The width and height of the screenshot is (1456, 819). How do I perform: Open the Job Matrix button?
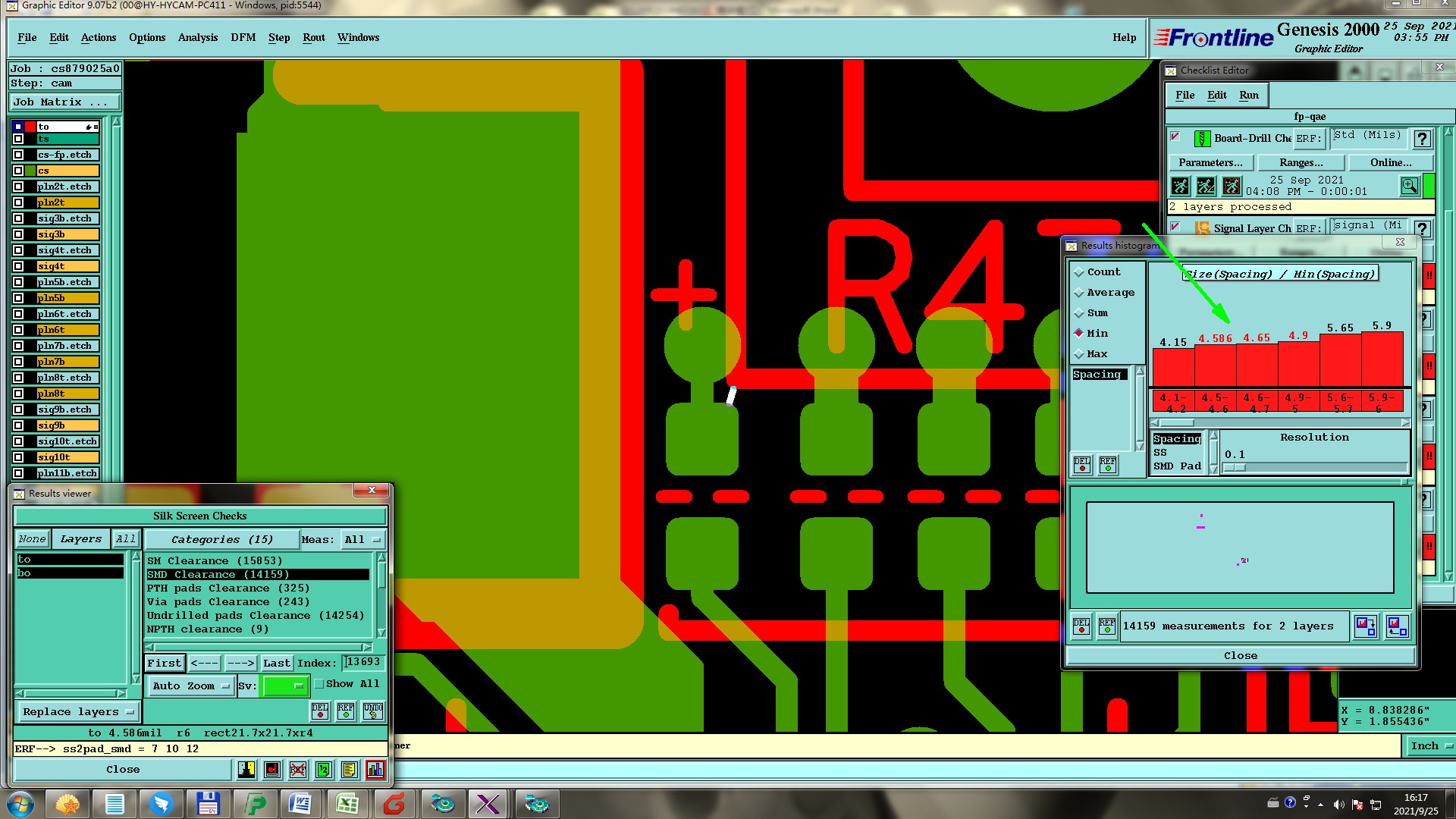[x=65, y=102]
